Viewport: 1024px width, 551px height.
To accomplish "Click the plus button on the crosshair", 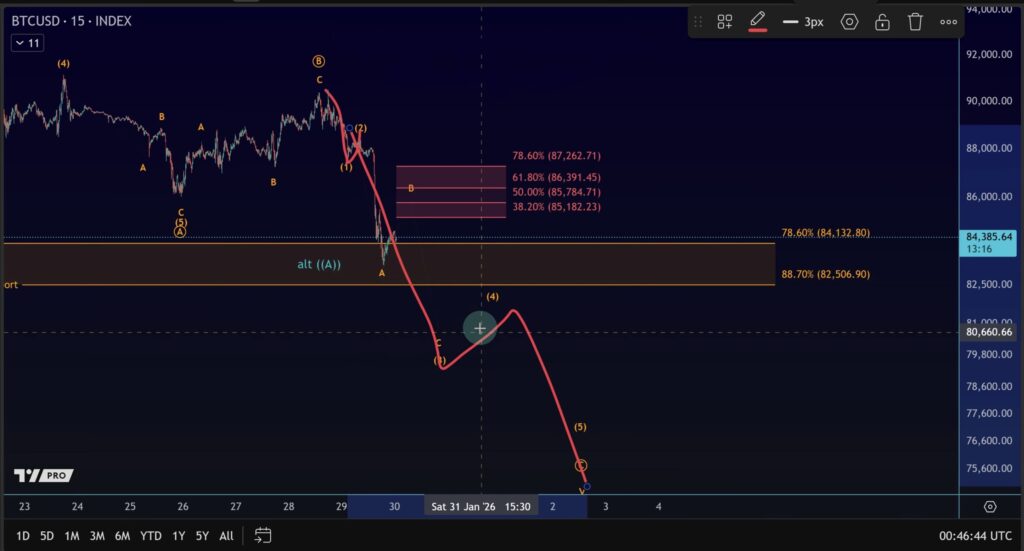I will pos(480,328).
